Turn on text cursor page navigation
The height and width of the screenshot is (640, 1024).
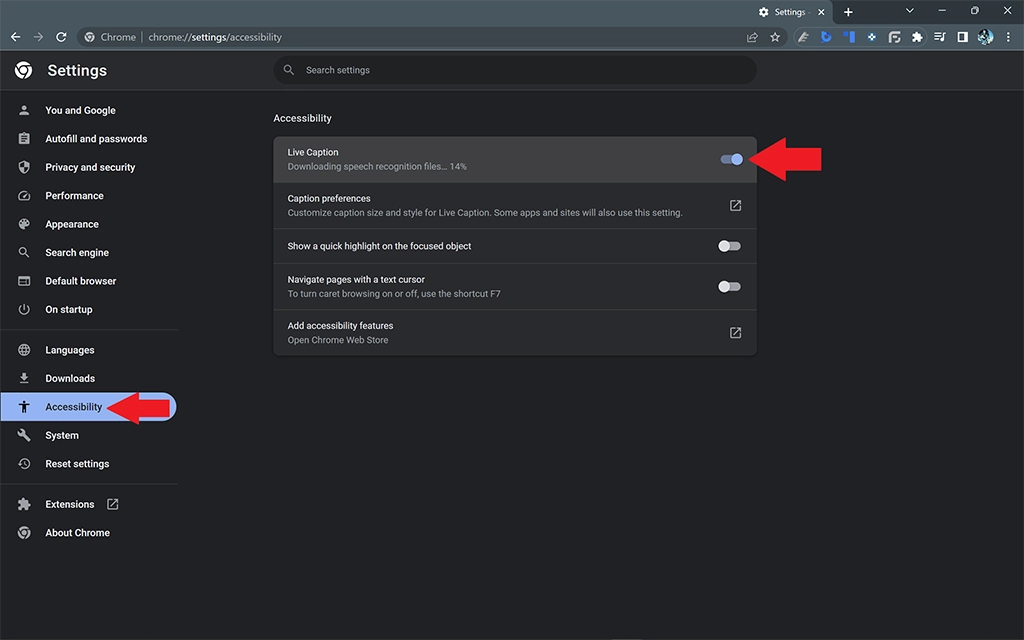click(729, 287)
